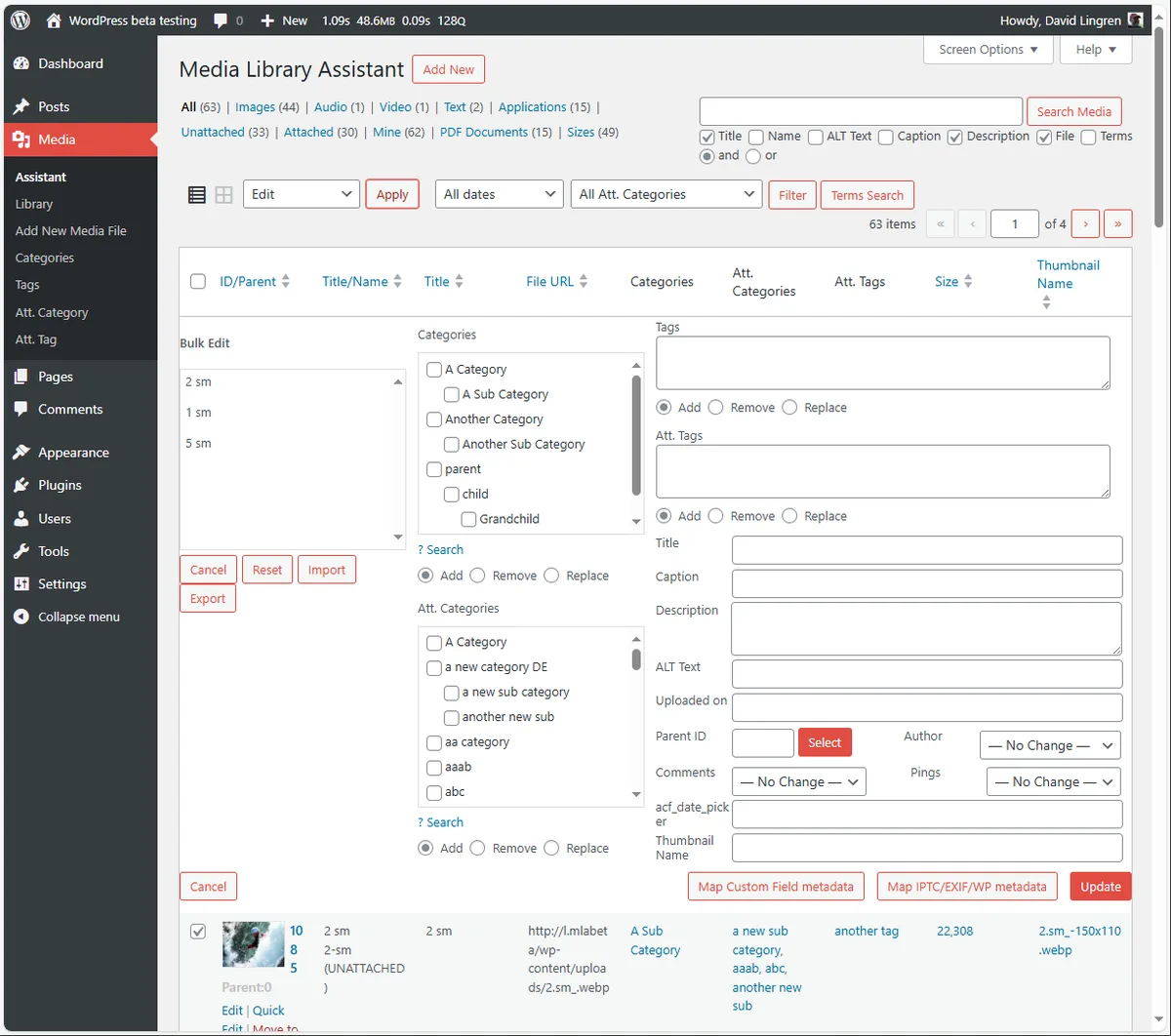Click the Appearance paintbrush icon
This screenshot has height=1036, width=1171.
[21, 453]
